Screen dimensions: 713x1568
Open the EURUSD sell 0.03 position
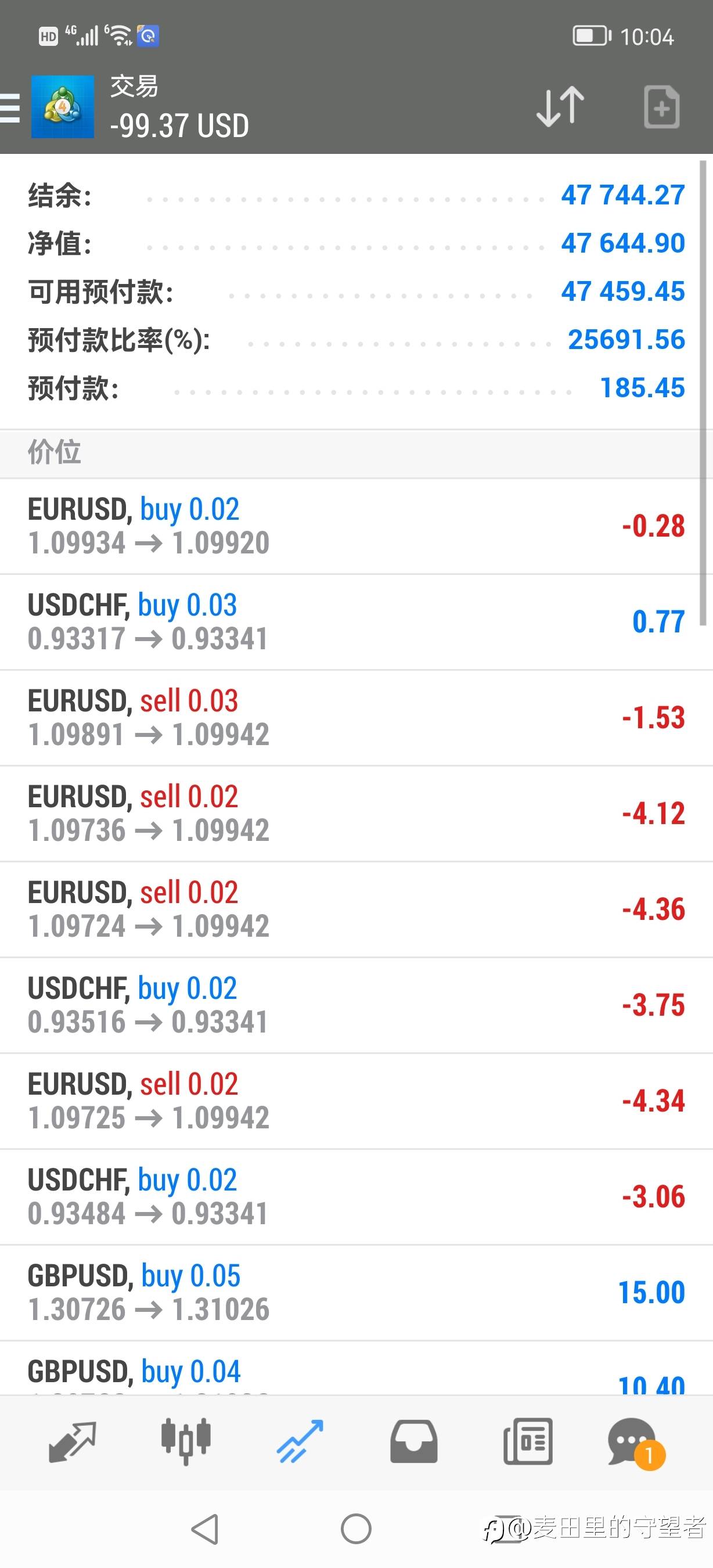(356, 717)
